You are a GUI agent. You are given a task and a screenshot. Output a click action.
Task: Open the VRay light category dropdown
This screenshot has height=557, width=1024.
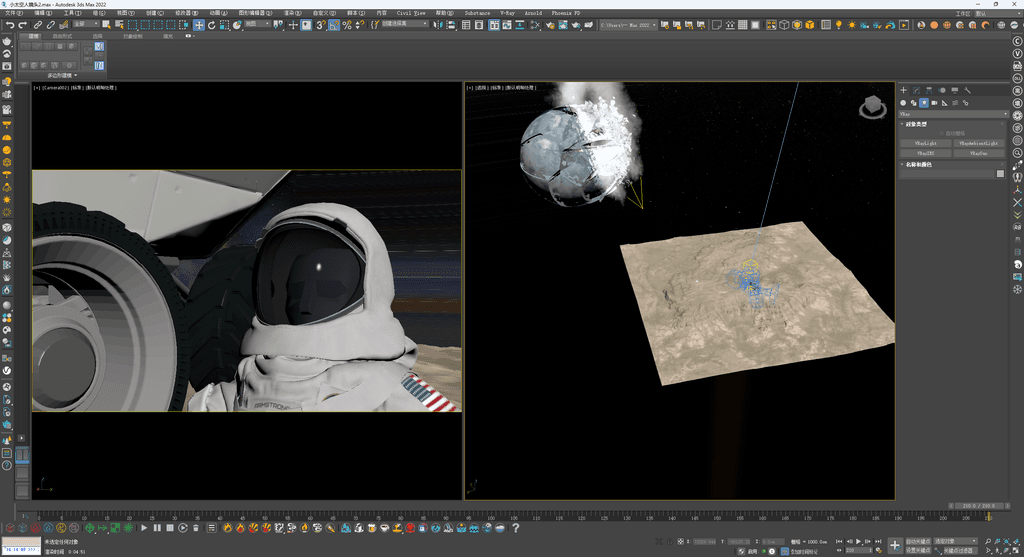pyautogui.click(x=950, y=114)
